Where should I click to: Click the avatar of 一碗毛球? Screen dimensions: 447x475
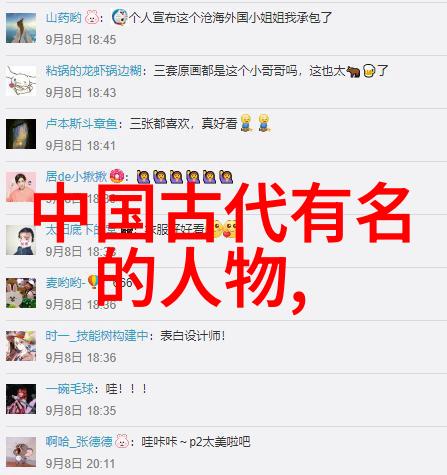pos(21,399)
